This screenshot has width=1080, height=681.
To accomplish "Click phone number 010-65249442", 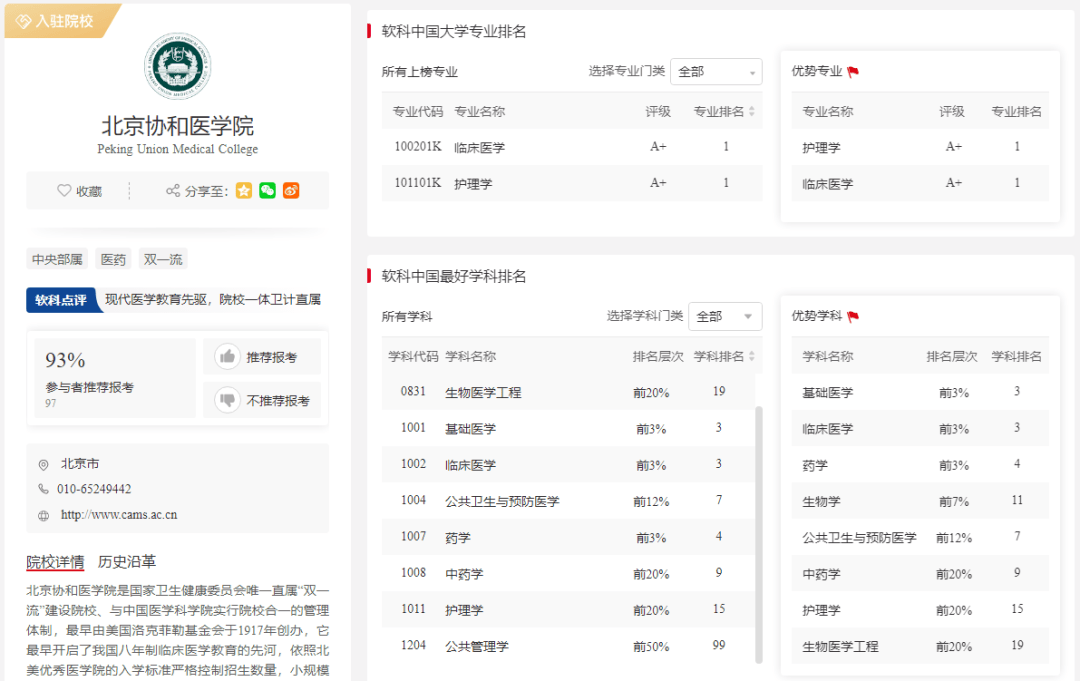I will pos(94,490).
